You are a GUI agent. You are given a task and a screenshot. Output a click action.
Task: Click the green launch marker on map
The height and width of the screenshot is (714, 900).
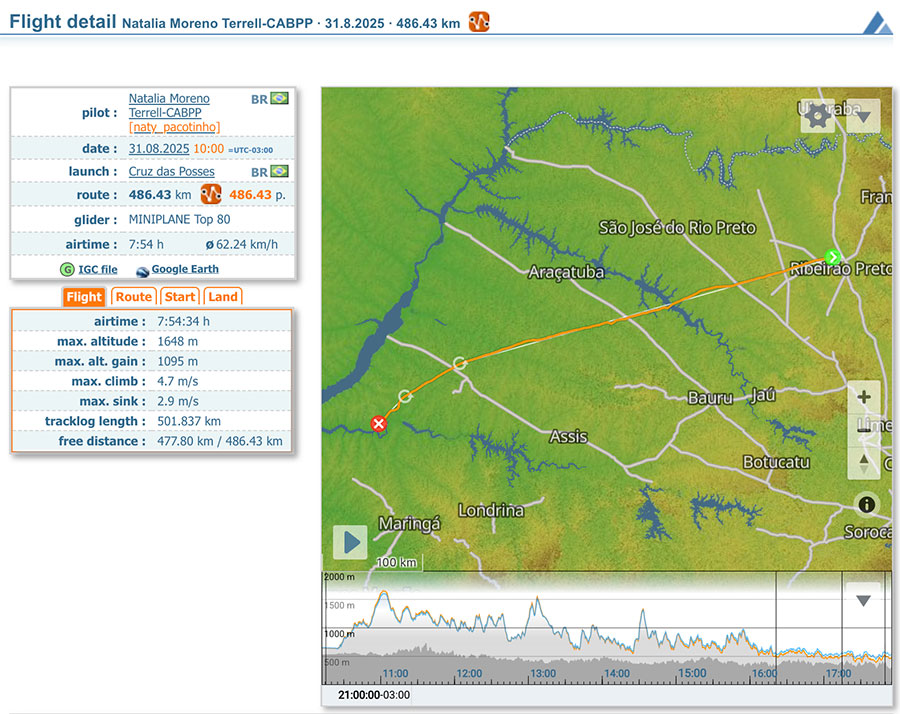(832, 257)
